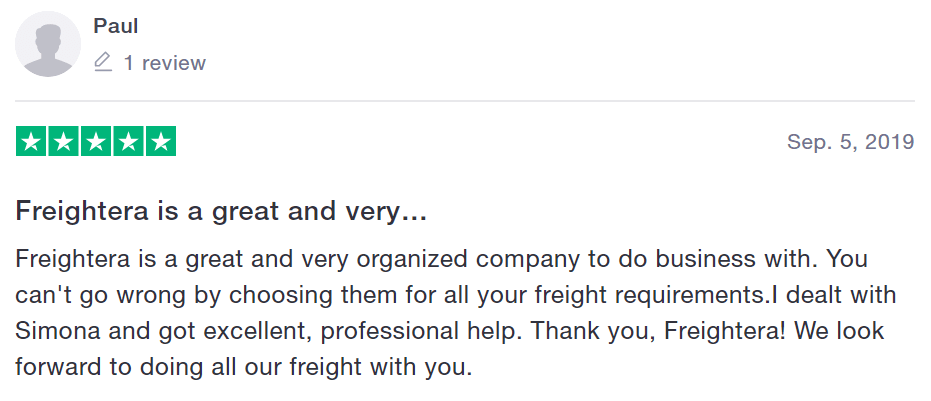Click Paul's grey profile avatar

click(x=48, y=44)
